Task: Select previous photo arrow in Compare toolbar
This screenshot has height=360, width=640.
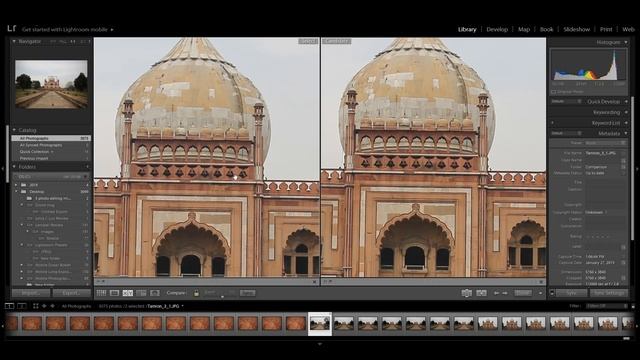Action: pos(496,293)
